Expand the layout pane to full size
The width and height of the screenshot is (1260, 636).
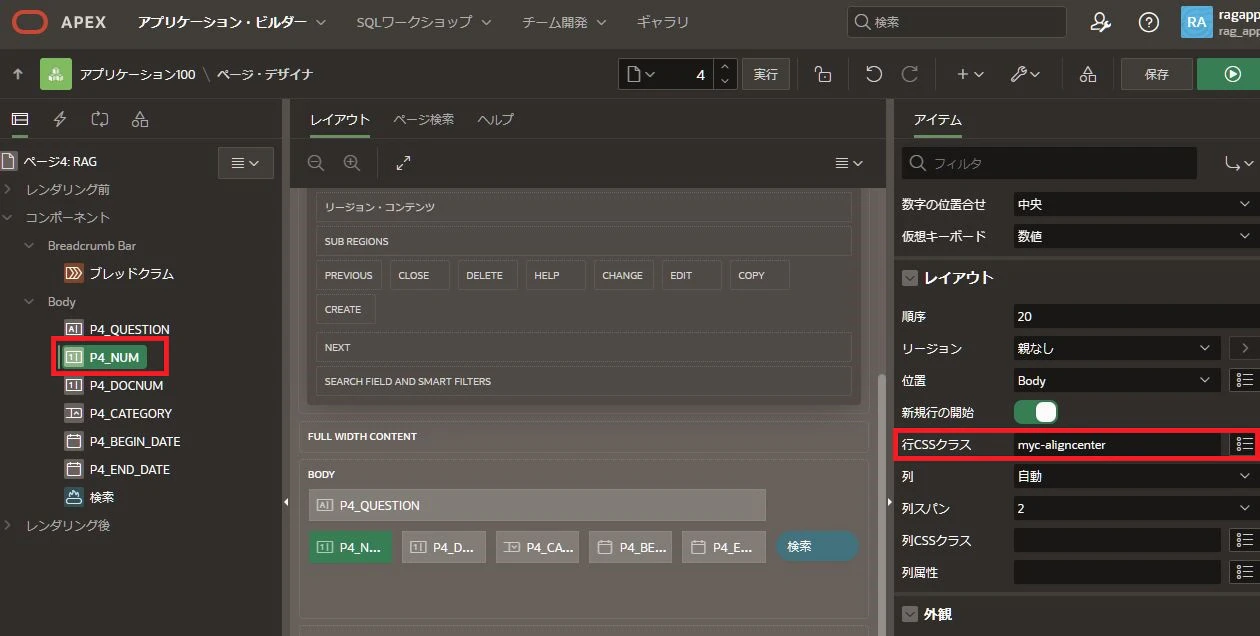[404, 163]
